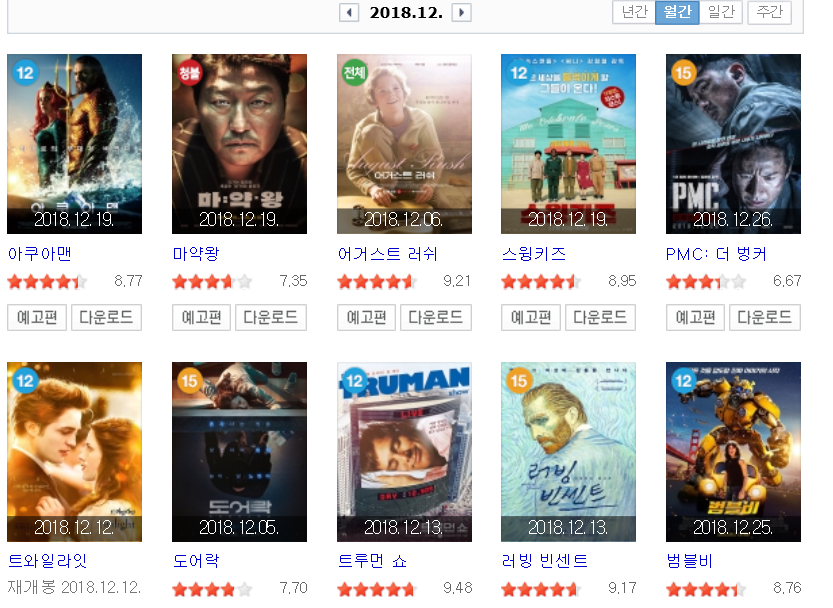833x608 pixels.
Task: Open 스윙키즈 title link
Action: (533, 254)
